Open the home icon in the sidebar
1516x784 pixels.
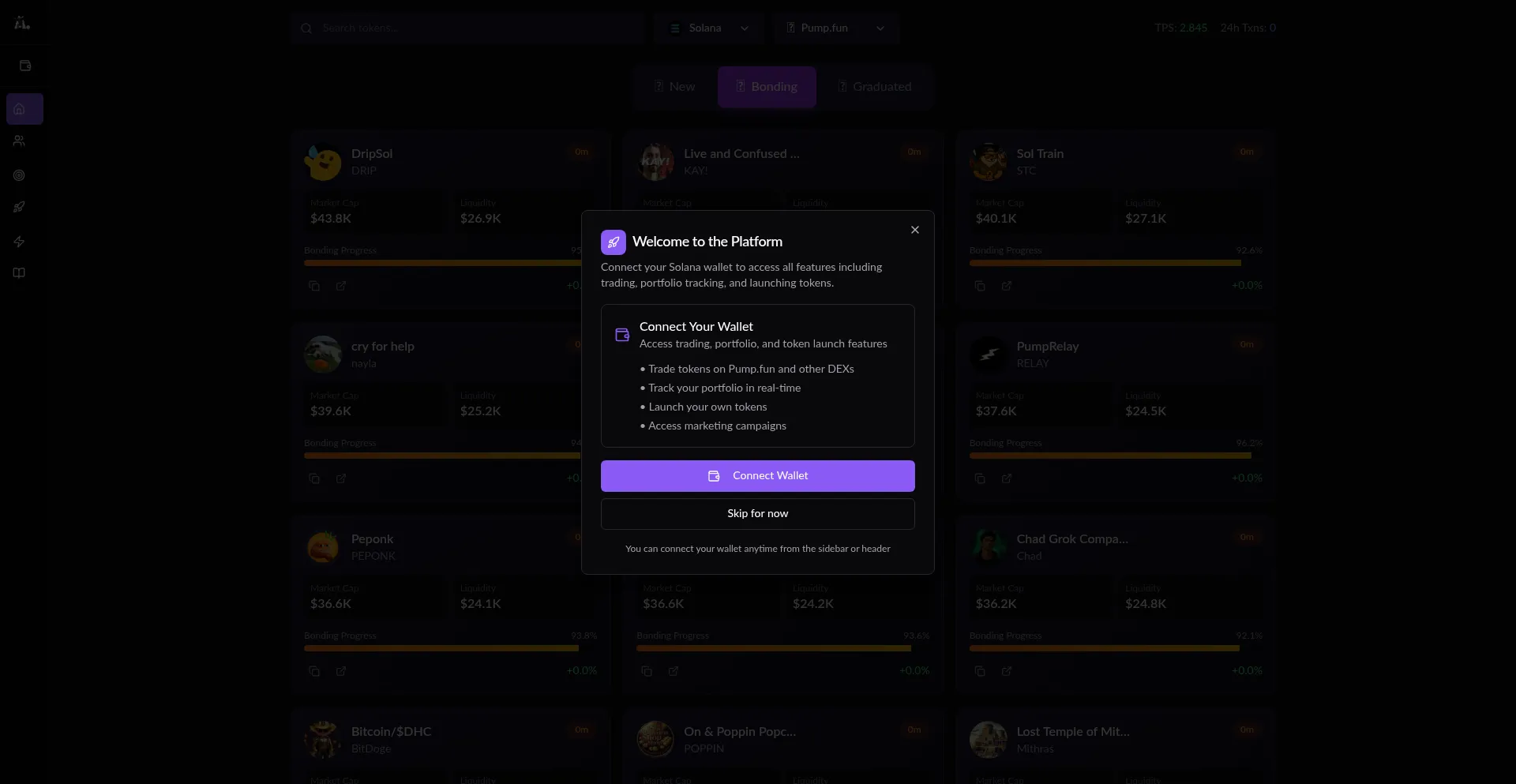(20, 109)
